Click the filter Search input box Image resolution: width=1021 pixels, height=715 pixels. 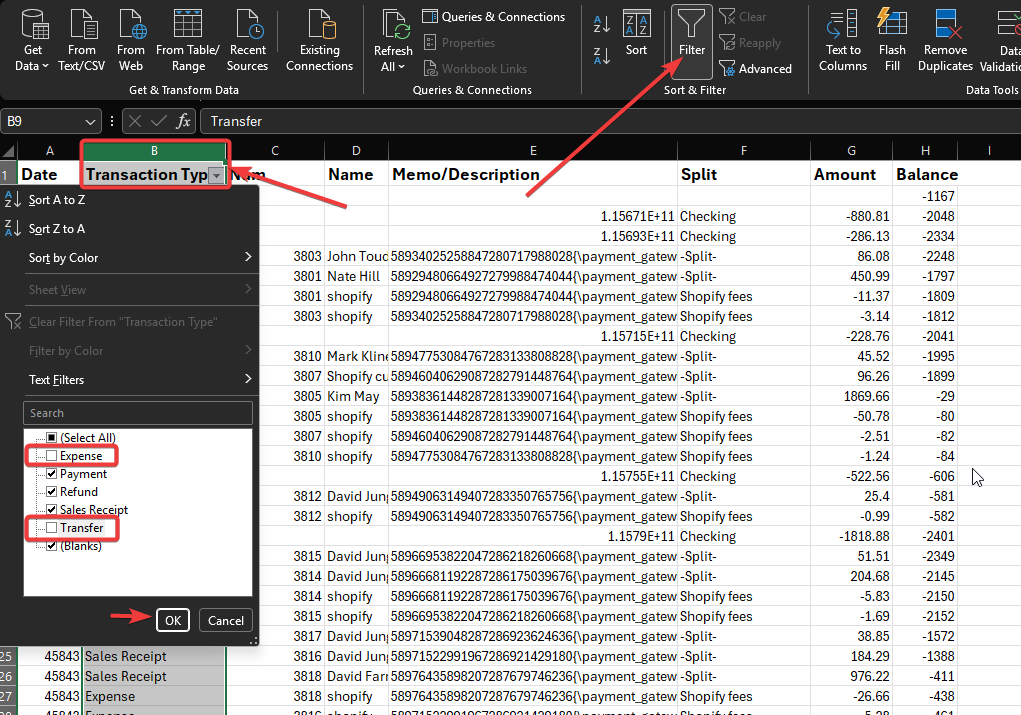[138, 413]
